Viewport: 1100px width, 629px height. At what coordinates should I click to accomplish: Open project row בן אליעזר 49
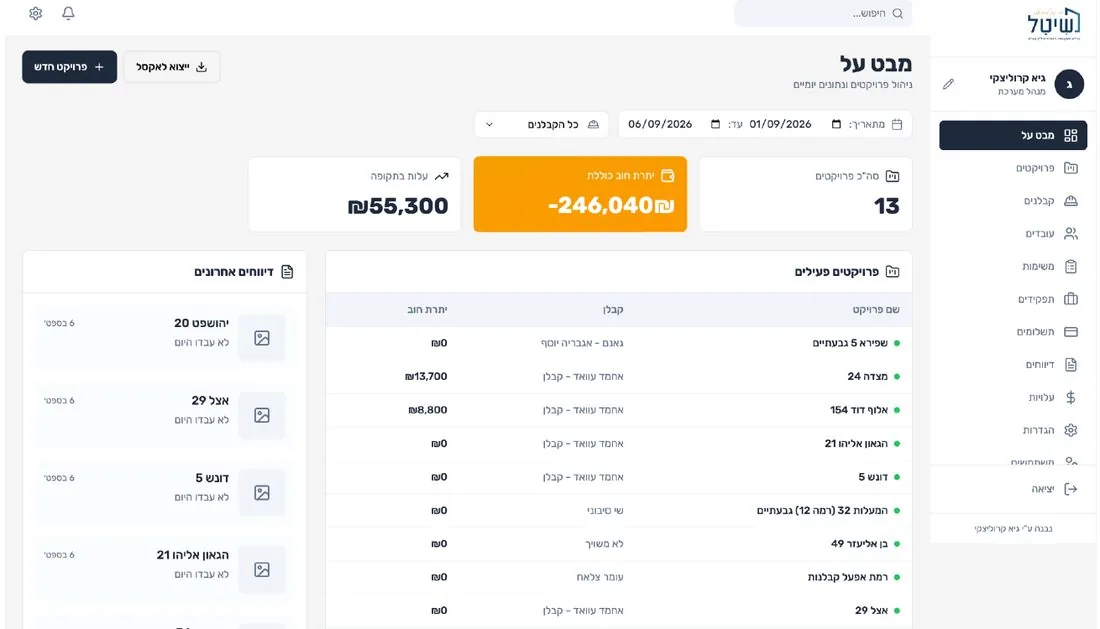619,543
